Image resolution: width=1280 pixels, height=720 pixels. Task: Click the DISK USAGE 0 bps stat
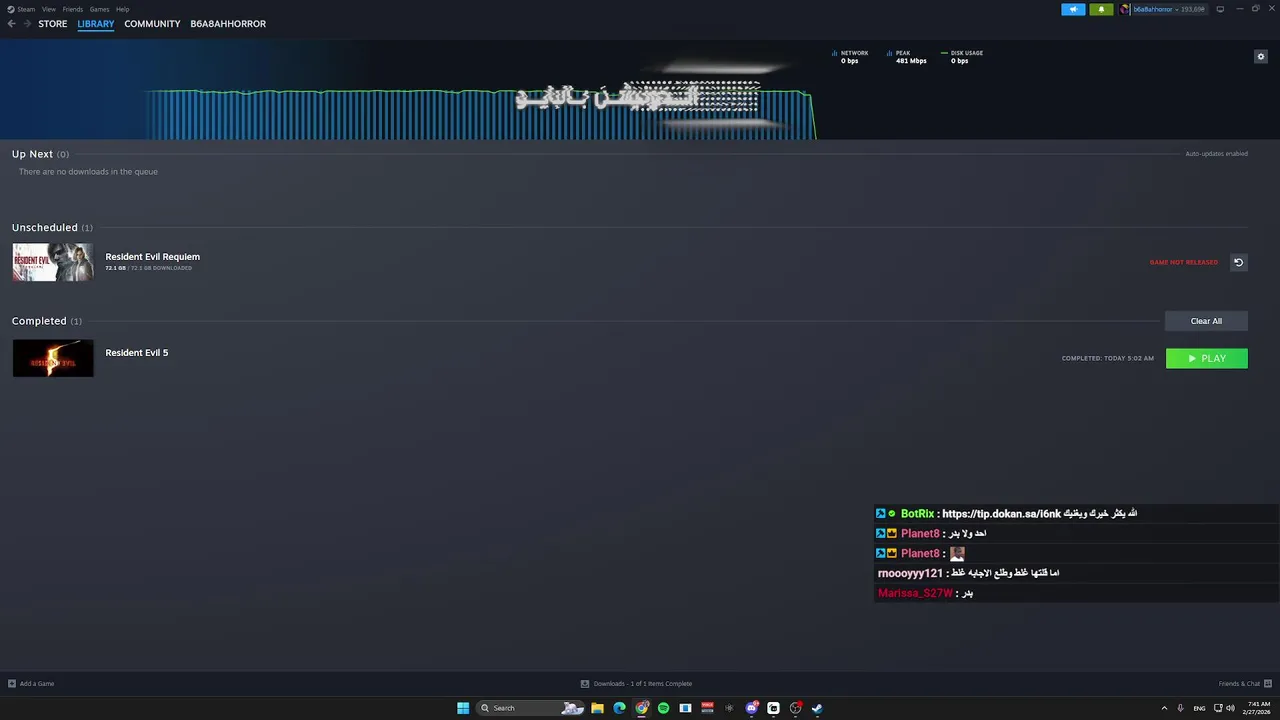[x=962, y=57]
